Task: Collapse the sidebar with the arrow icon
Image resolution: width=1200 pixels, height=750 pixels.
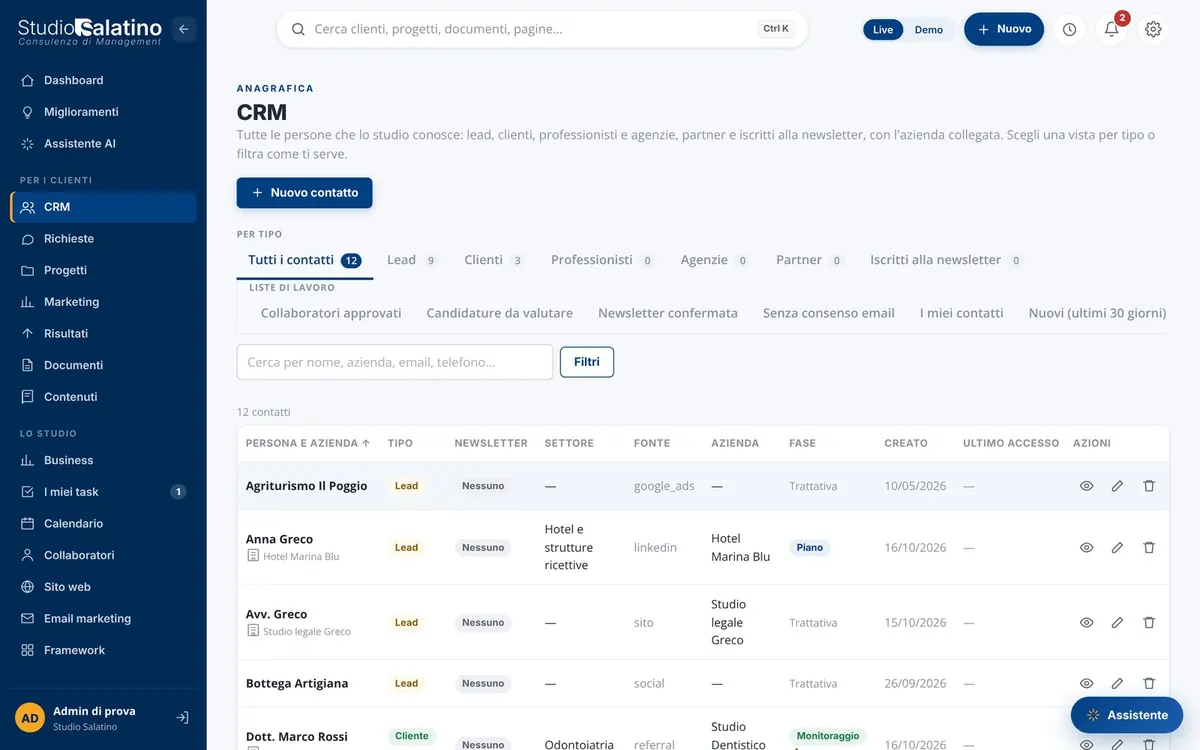Action: (x=183, y=29)
